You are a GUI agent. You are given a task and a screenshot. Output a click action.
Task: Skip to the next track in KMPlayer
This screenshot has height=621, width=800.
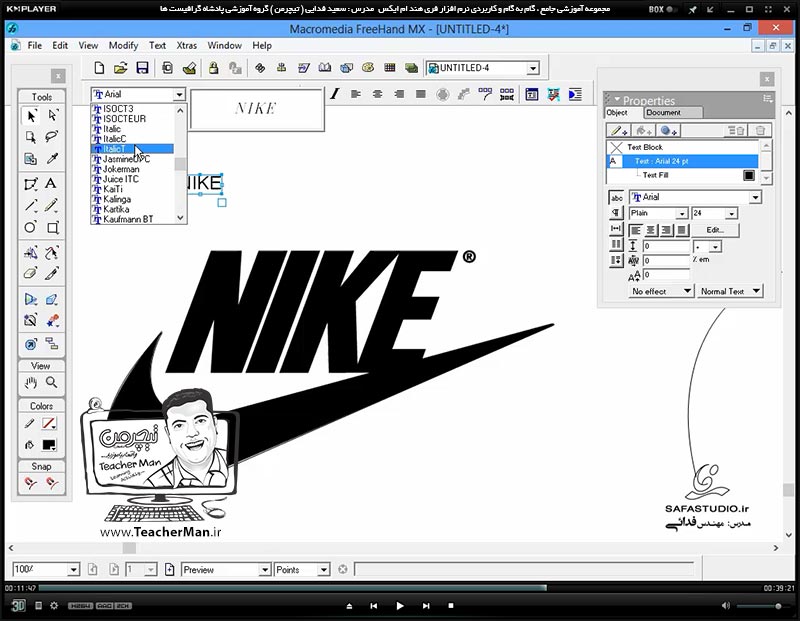(x=426, y=606)
